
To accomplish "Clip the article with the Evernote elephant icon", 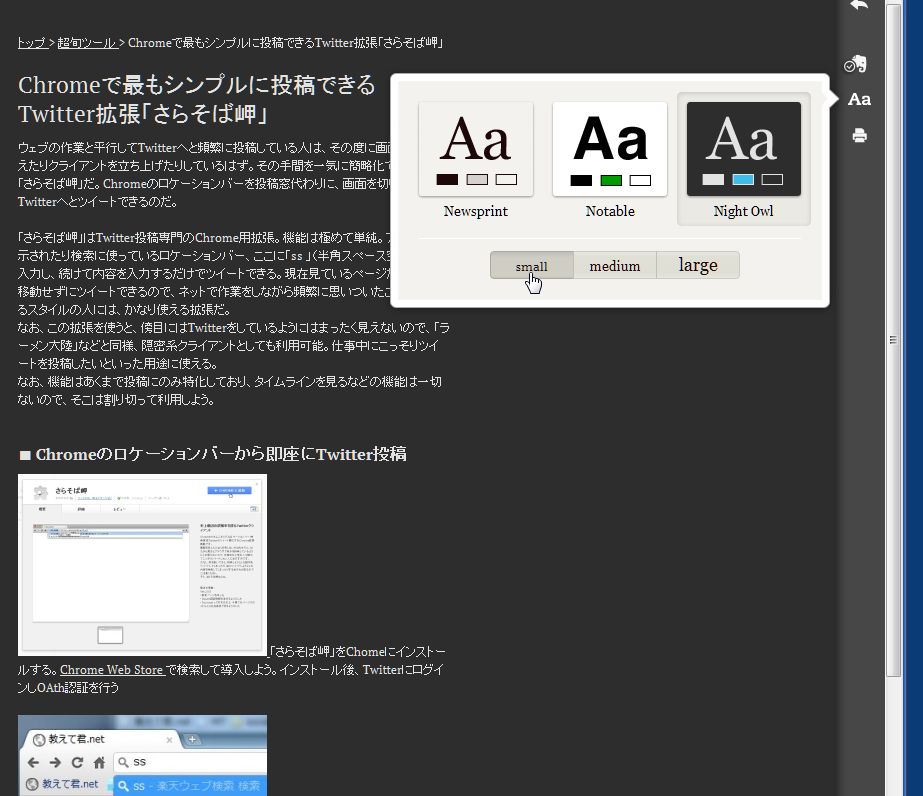I will tap(855, 64).
